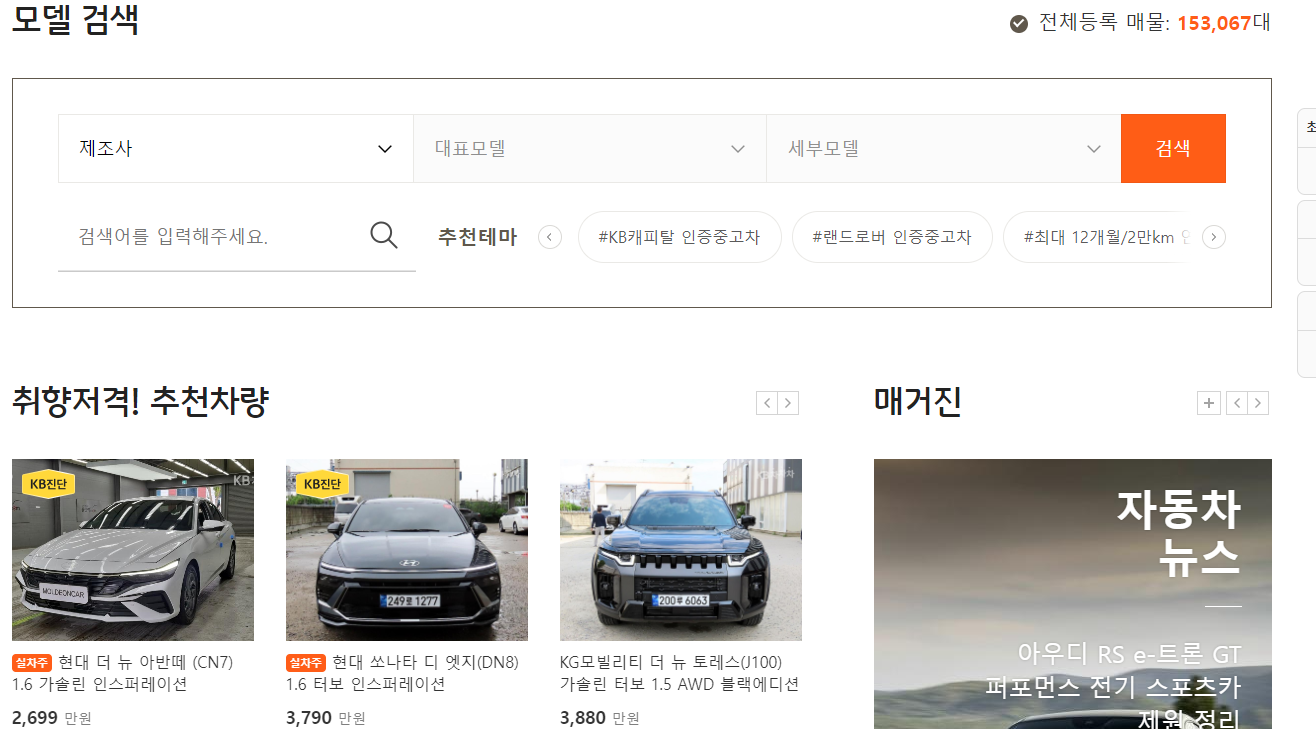
Task: Go to next 추천차량 recommended cars
Action: 789,403
